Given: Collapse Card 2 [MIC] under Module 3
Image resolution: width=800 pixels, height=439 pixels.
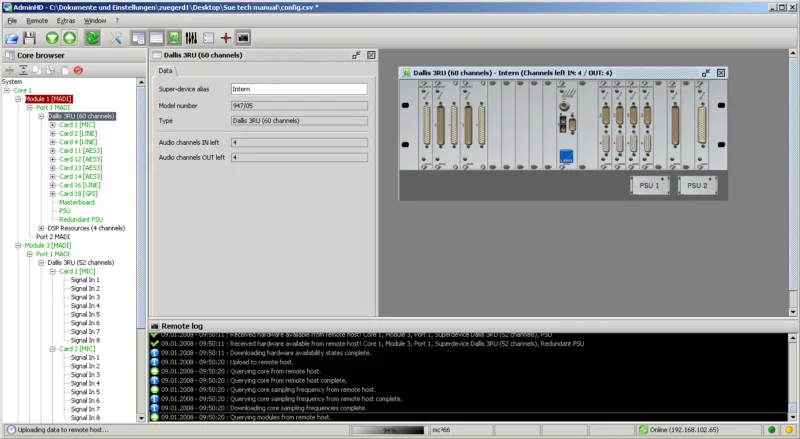Looking at the screenshot, I should [53, 349].
